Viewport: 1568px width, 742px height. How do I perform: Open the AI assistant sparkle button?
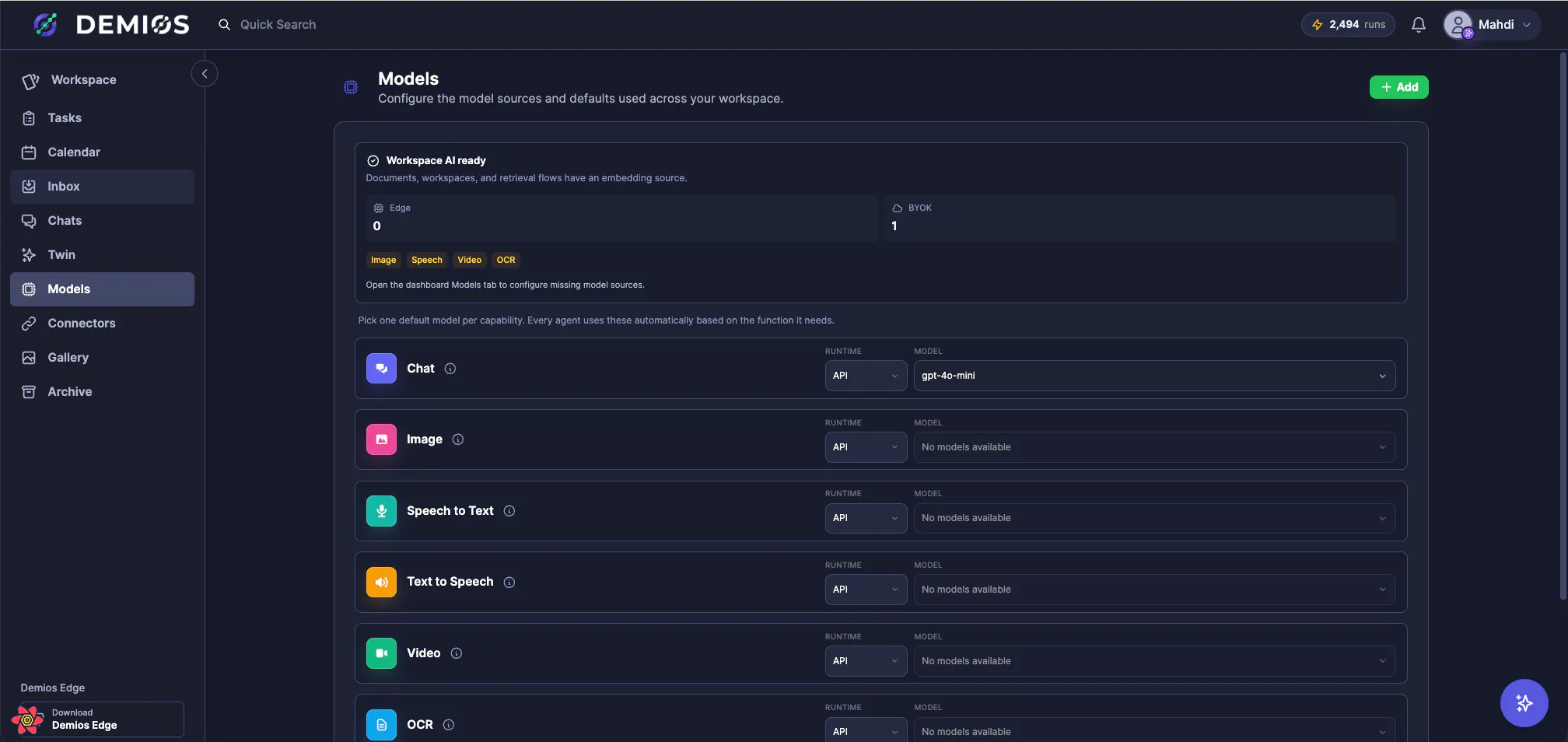1524,703
